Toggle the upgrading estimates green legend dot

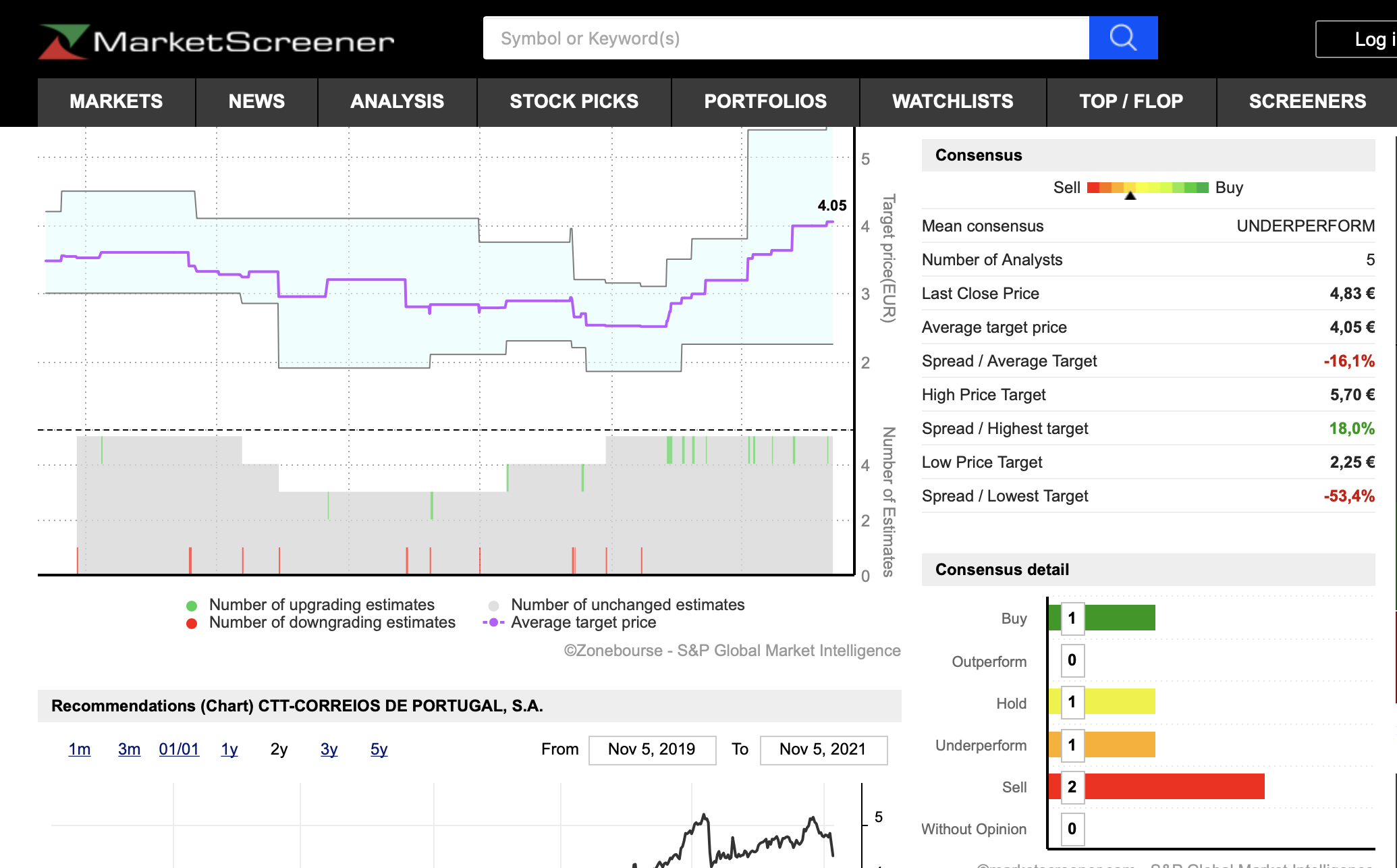[192, 605]
